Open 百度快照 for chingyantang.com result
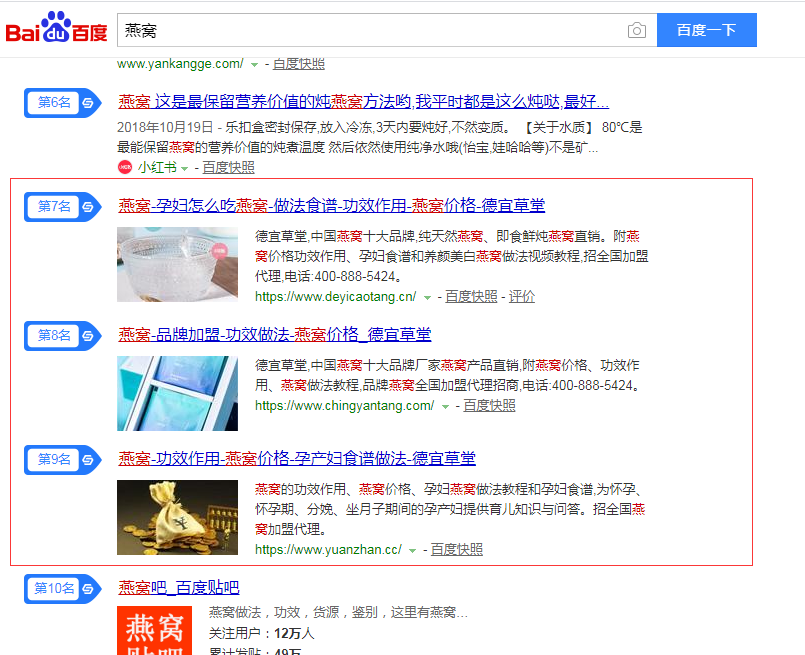This screenshot has width=805, height=655. 489,406
